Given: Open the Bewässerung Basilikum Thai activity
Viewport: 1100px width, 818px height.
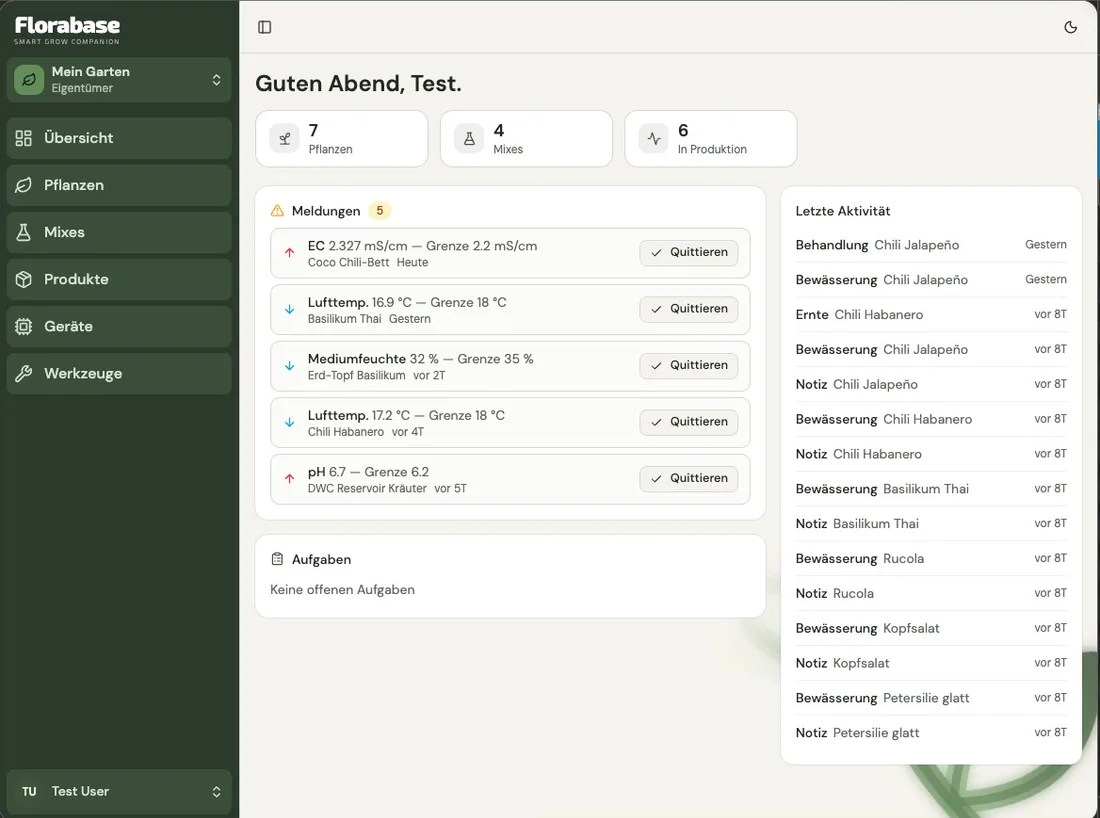Looking at the screenshot, I should 931,489.
